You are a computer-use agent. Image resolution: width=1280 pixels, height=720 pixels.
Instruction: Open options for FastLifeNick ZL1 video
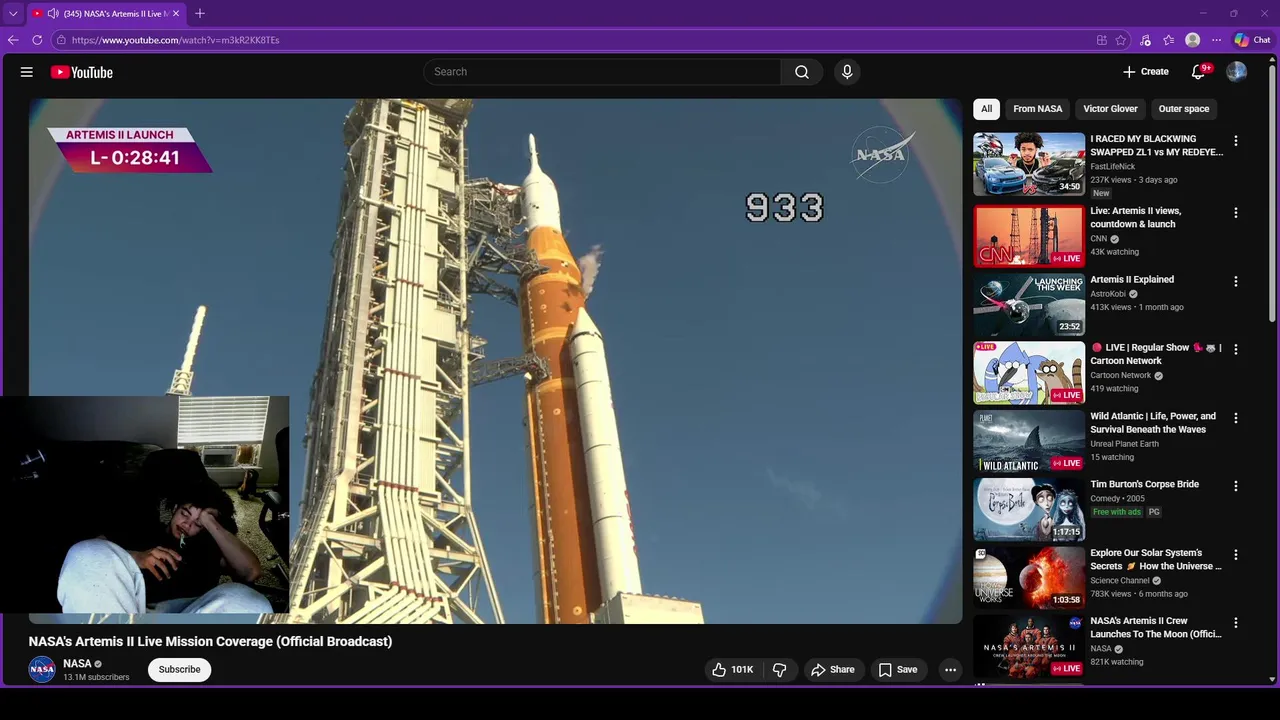click(1236, 141)
